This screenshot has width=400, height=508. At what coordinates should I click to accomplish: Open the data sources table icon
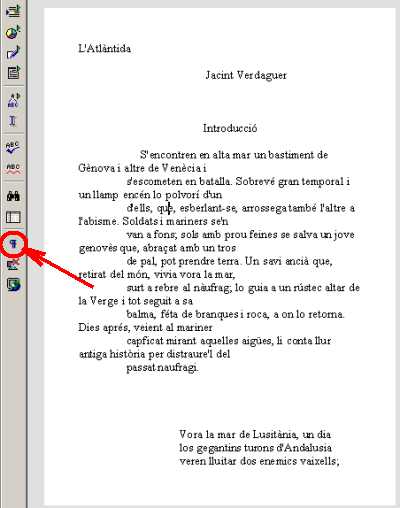pos(13,217)
